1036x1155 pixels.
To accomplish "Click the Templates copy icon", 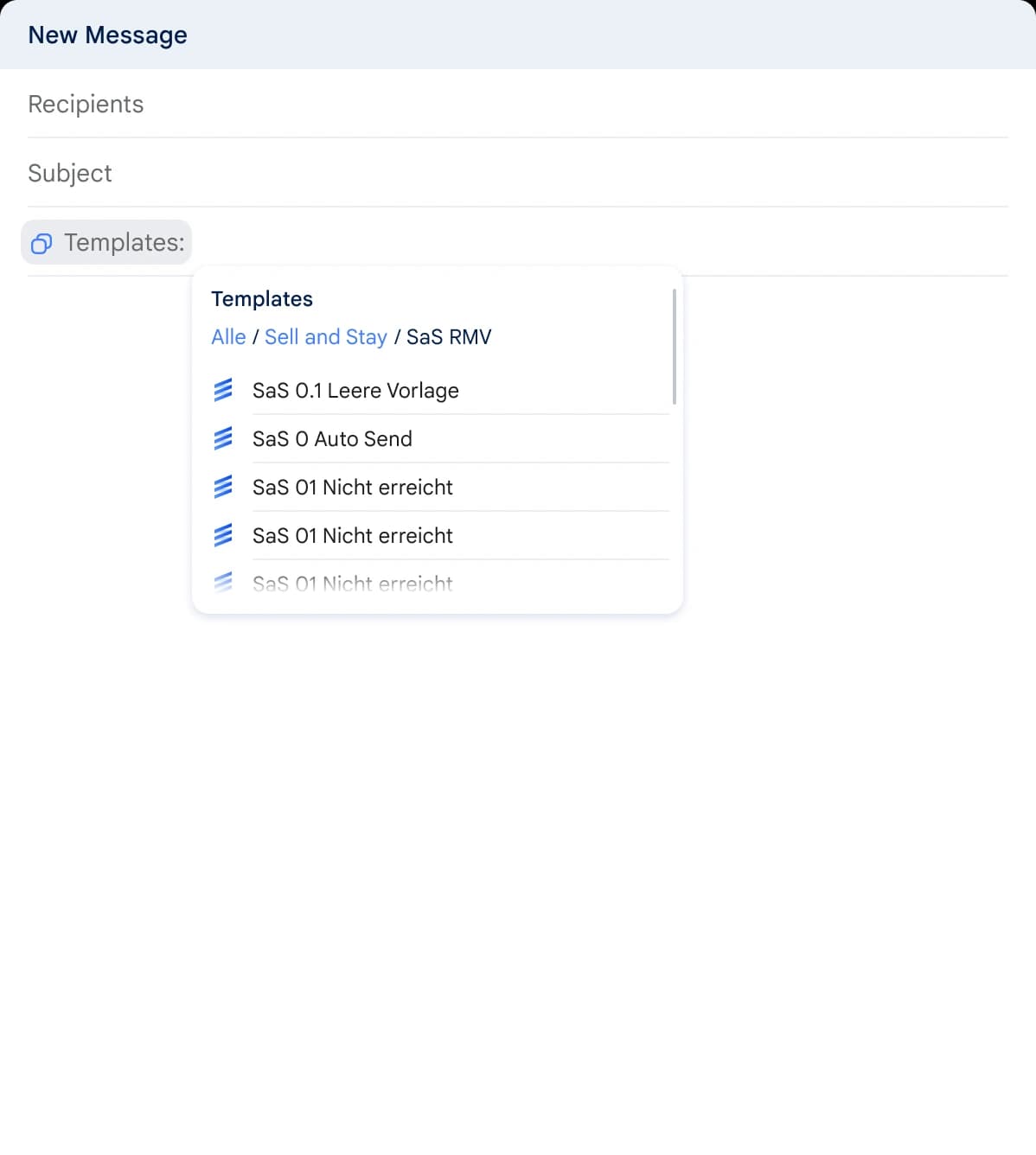I will click(x=42, y=243).
